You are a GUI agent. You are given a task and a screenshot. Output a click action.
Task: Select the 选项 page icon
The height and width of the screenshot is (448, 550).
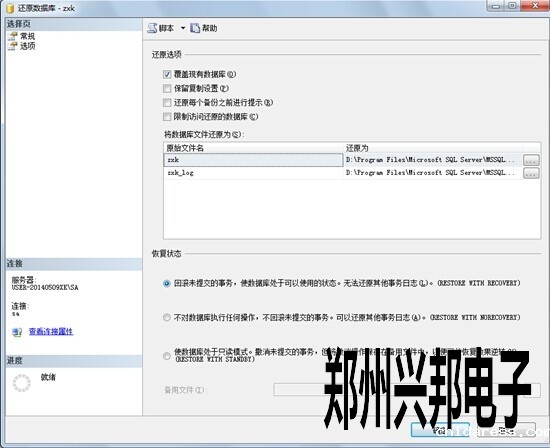[x=13, y=46]
